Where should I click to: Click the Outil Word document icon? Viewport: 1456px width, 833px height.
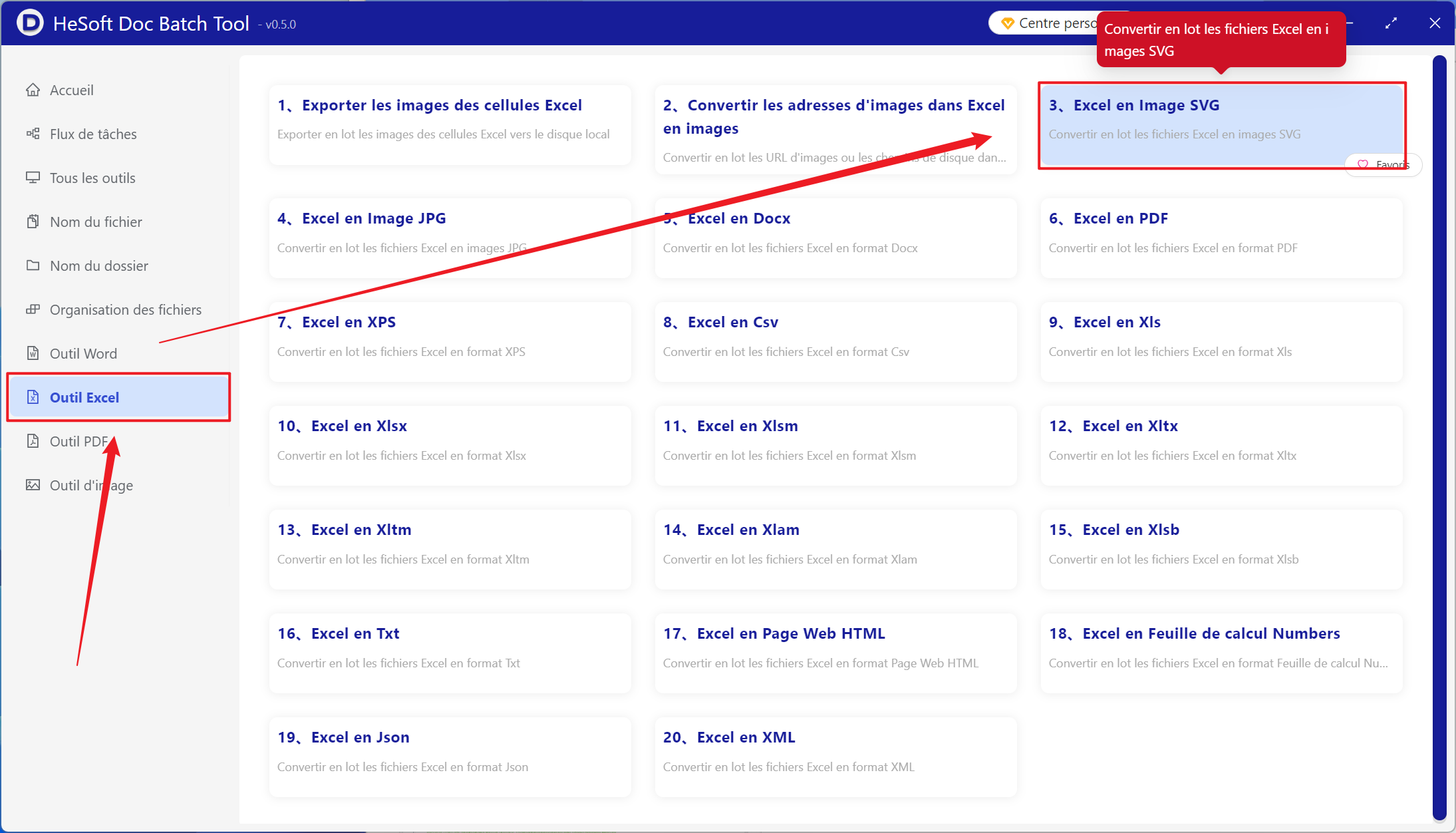(33, 353)
